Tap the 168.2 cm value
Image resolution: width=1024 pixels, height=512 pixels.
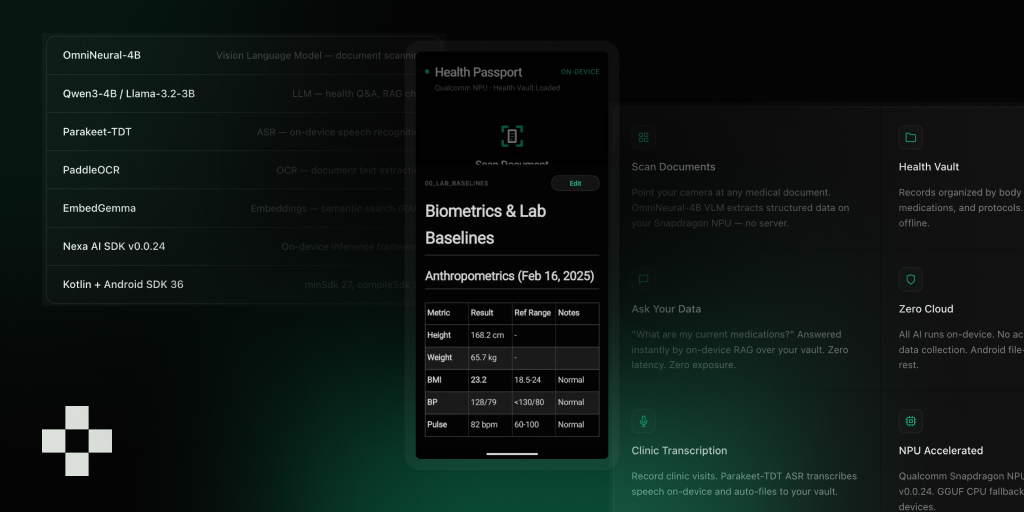(487, 335)
